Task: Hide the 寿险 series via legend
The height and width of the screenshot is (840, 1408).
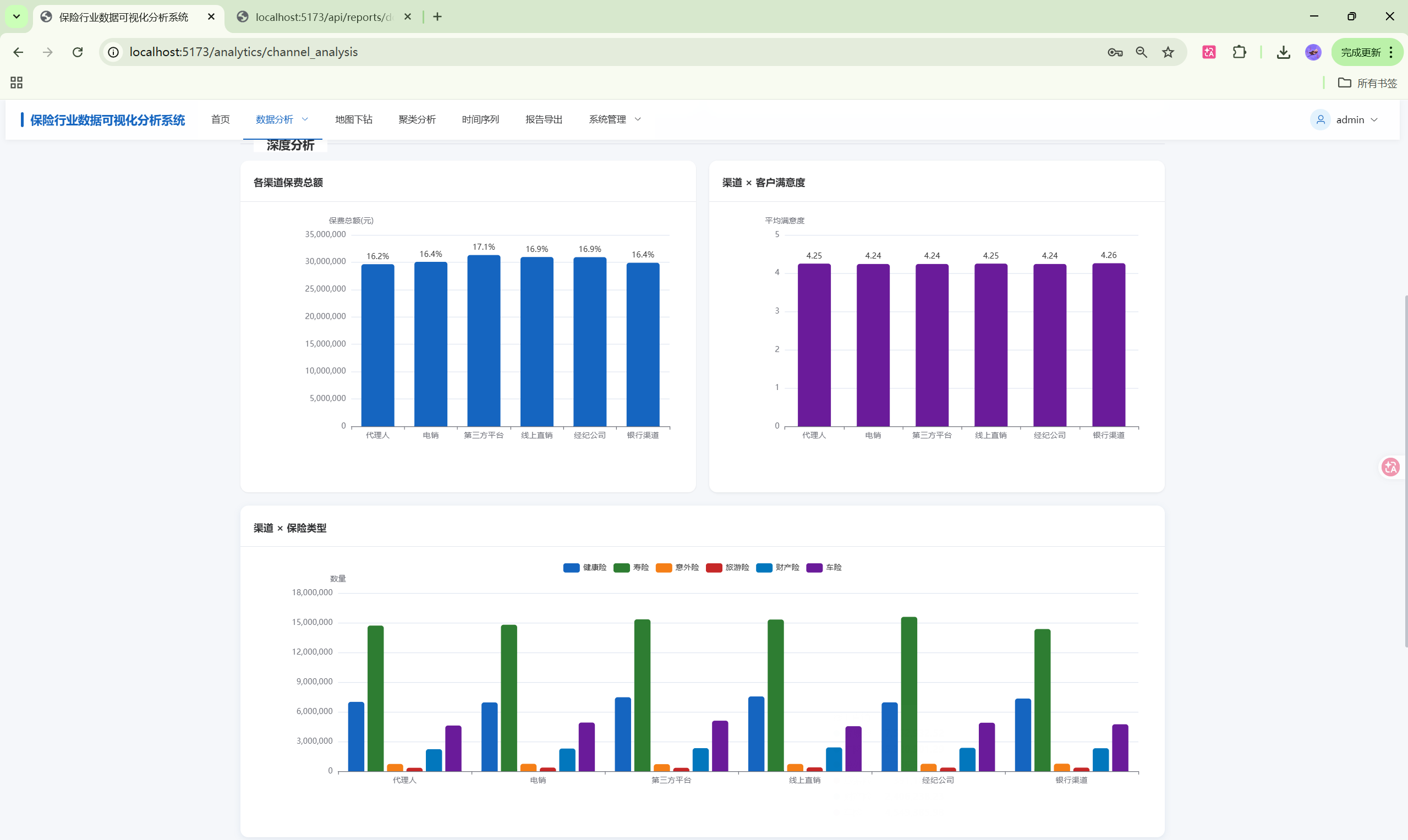Action: click(631, 567)
